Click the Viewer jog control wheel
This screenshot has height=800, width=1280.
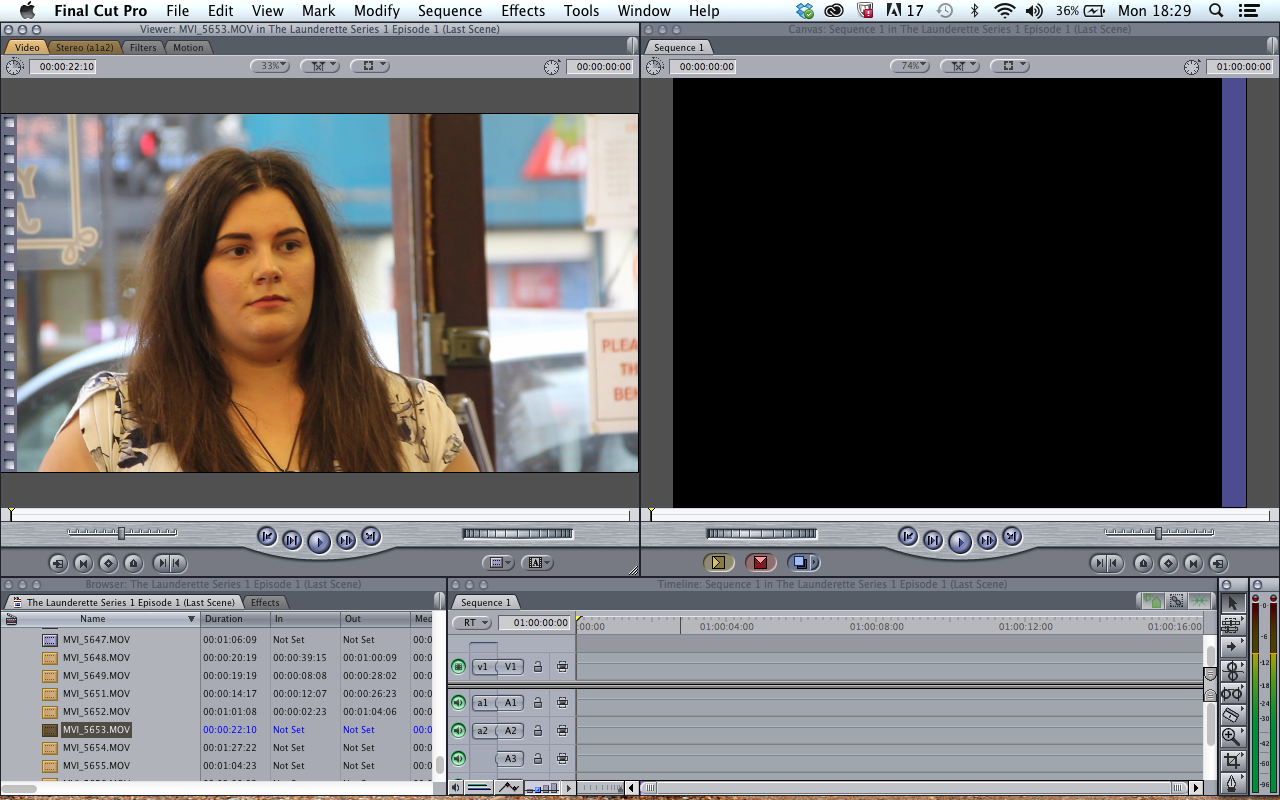[x=518, y=534]
